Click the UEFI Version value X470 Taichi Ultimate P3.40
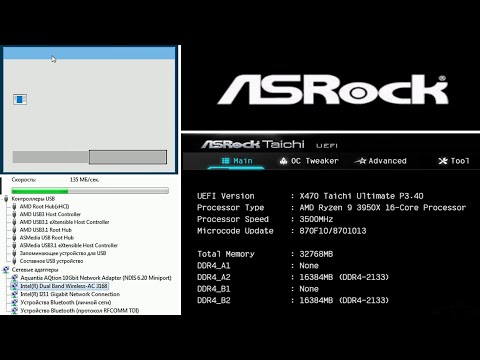Viewport: 480px width, 360px height. coord(361,196)
